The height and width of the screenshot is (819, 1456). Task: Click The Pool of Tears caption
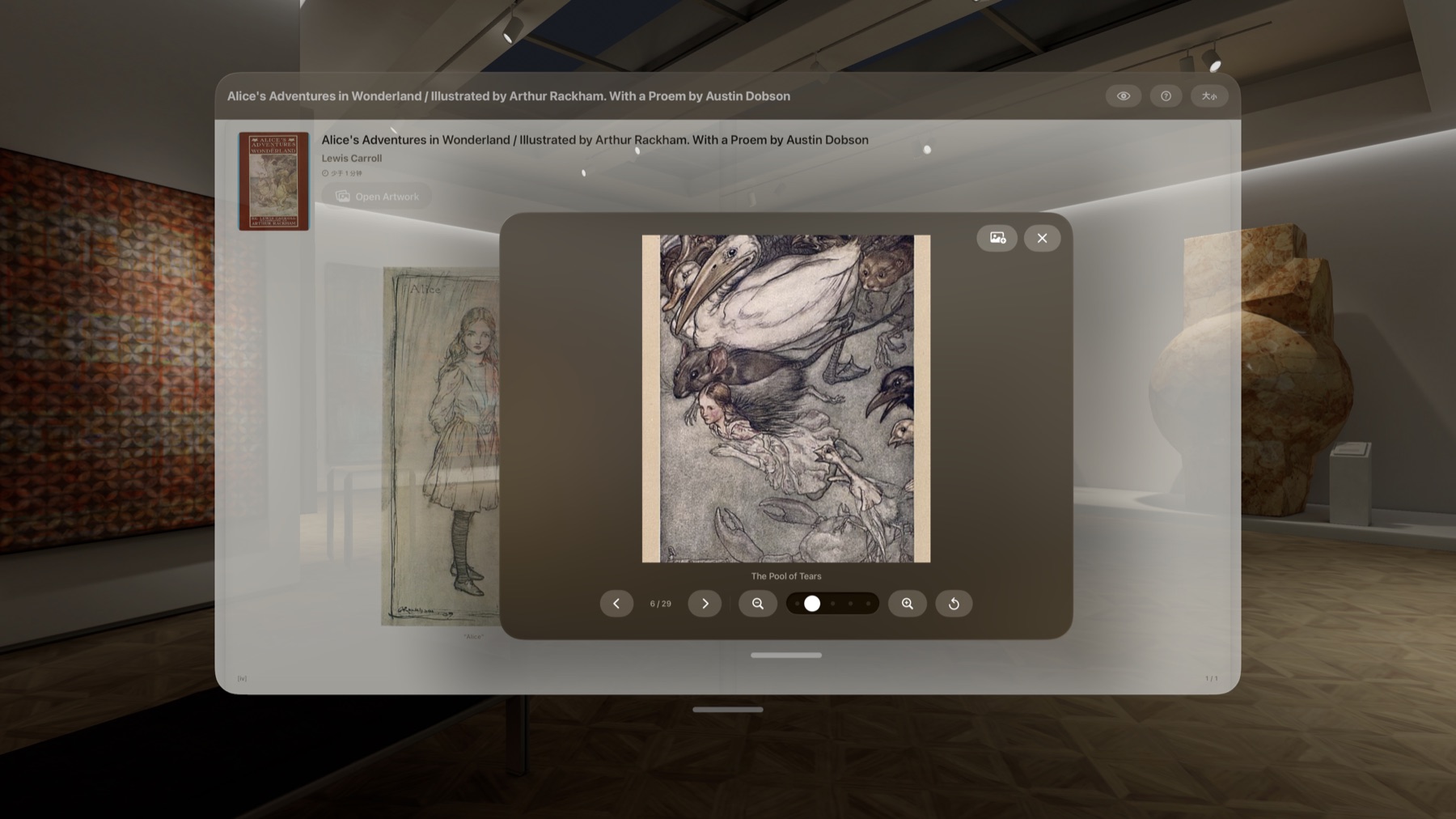(x=786, y=576)
